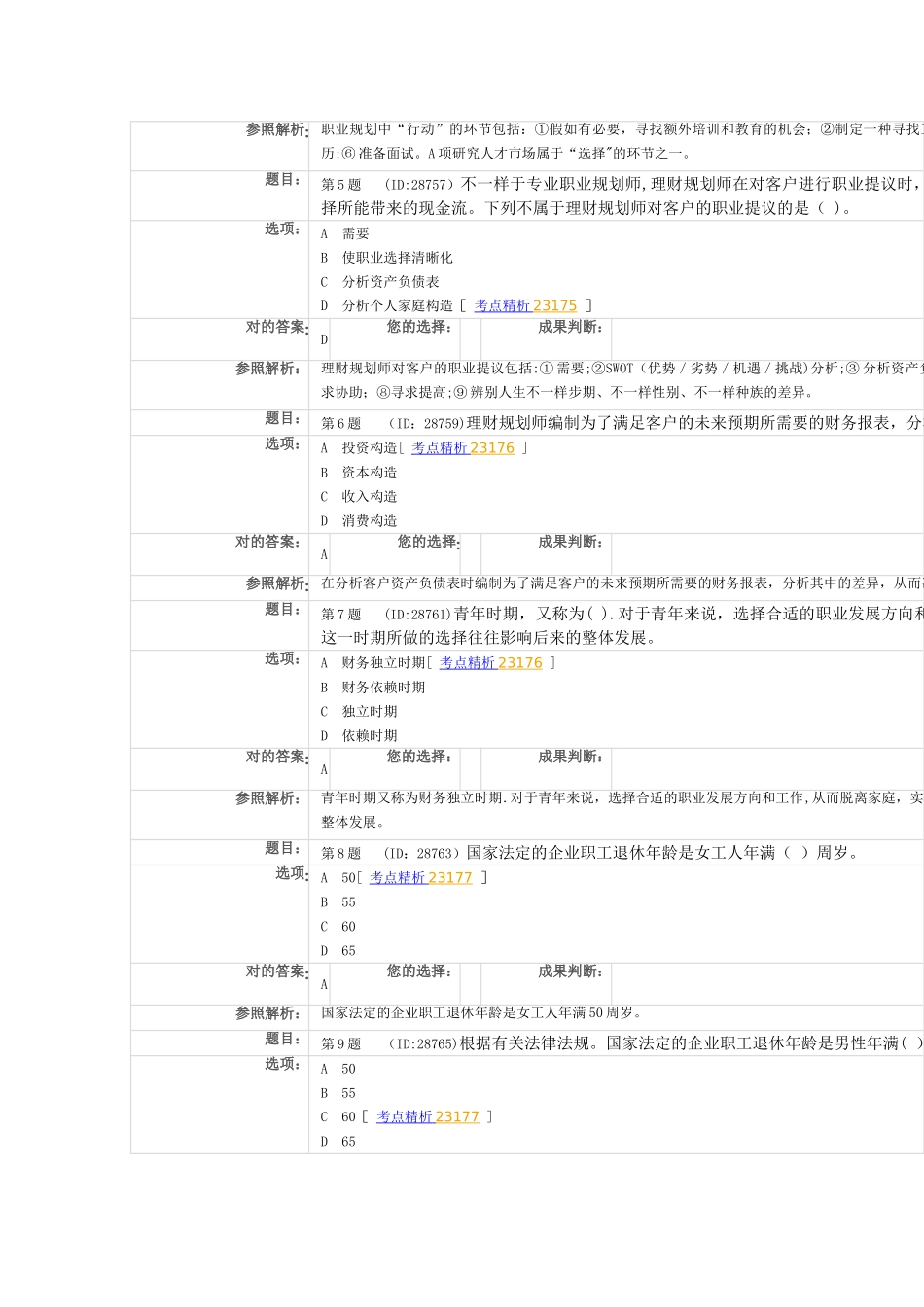Click explanation text starting 青年时期又称为财务独立时期
Screen dimensions: 924x1307
pyautogui.click(x=622, y=810)
